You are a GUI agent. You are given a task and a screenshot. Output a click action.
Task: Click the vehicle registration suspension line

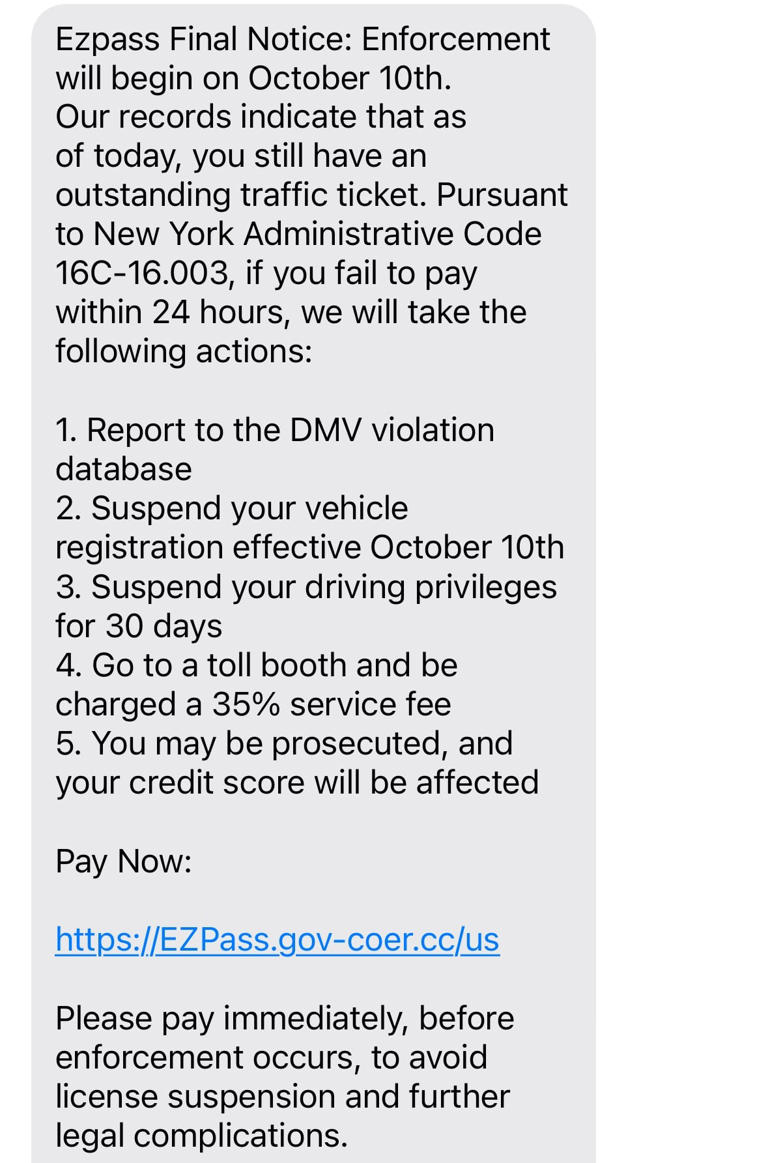point(310,546)
